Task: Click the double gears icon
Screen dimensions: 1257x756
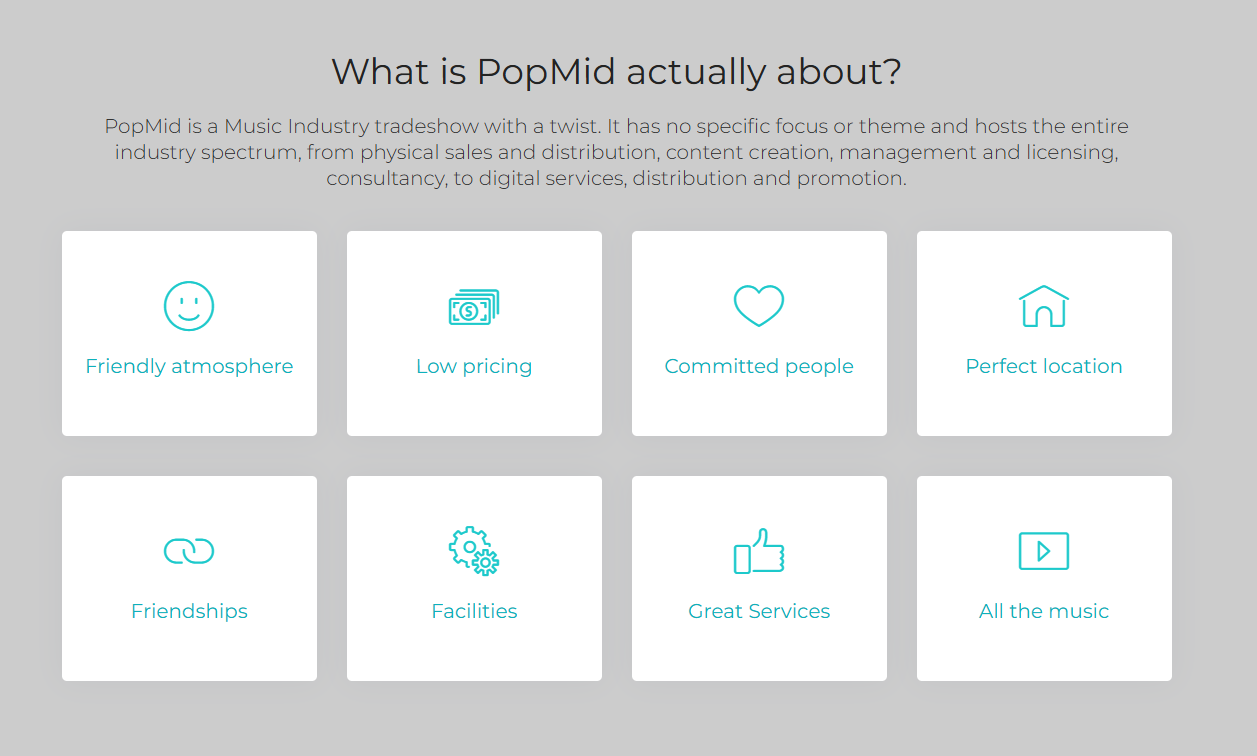Action: click(x=474, y=551)
